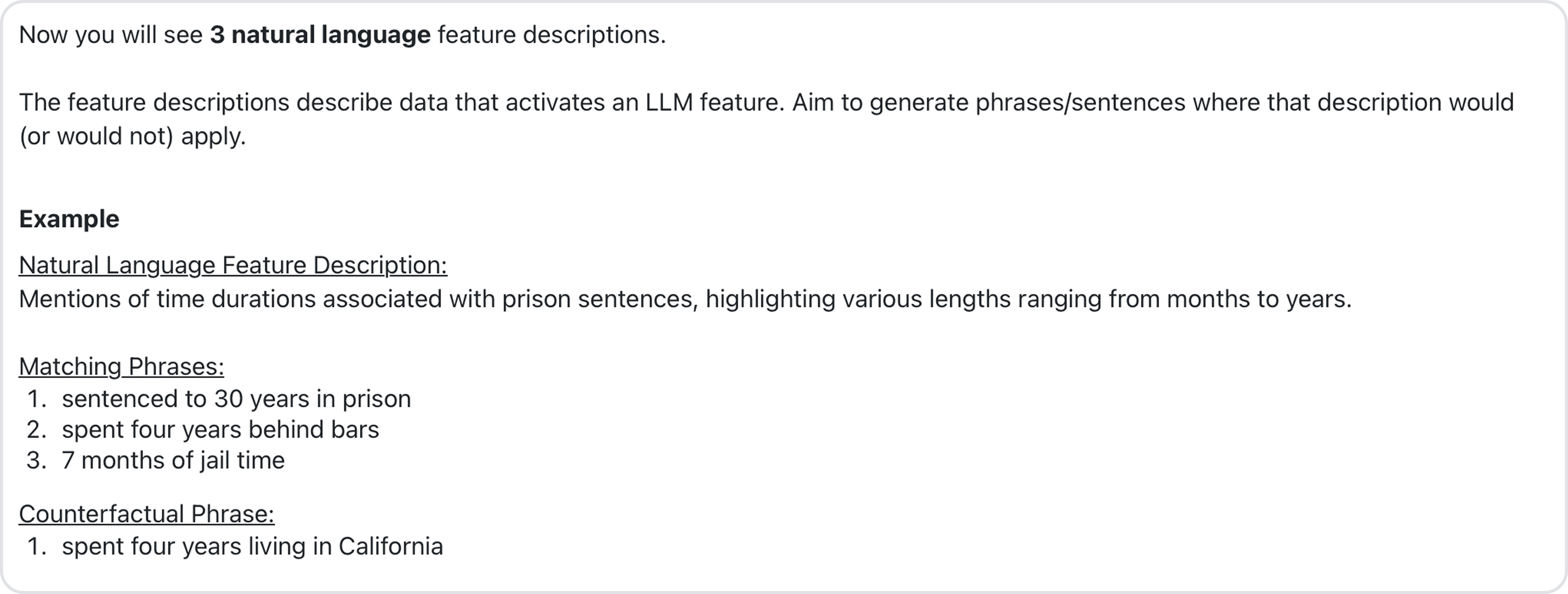The image size is (1568, 594).
Task: Click the bold "3 natural language" text
Action: 320,35
